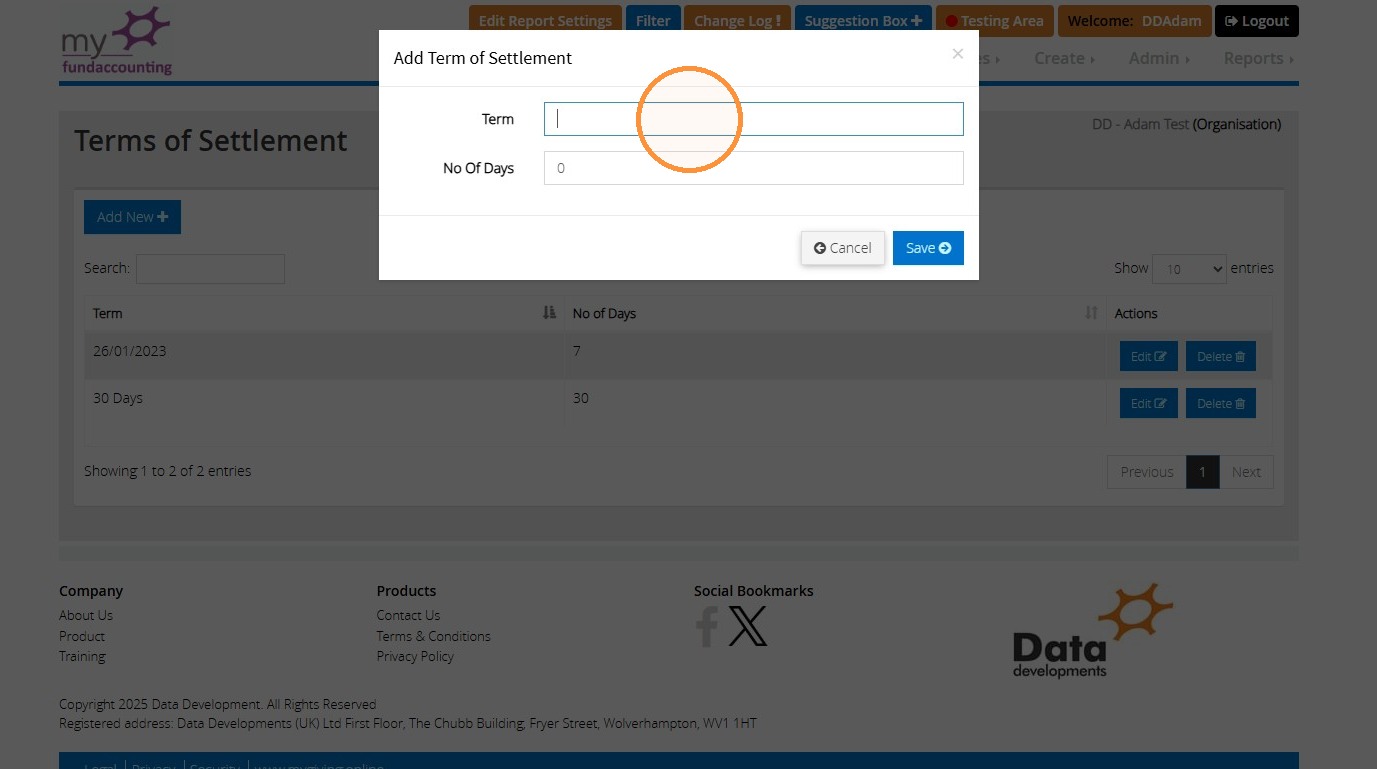Screen dimensions: 1377x769
Task: Delete the 26/01/2023 term row
Action: pos(1221,356)
